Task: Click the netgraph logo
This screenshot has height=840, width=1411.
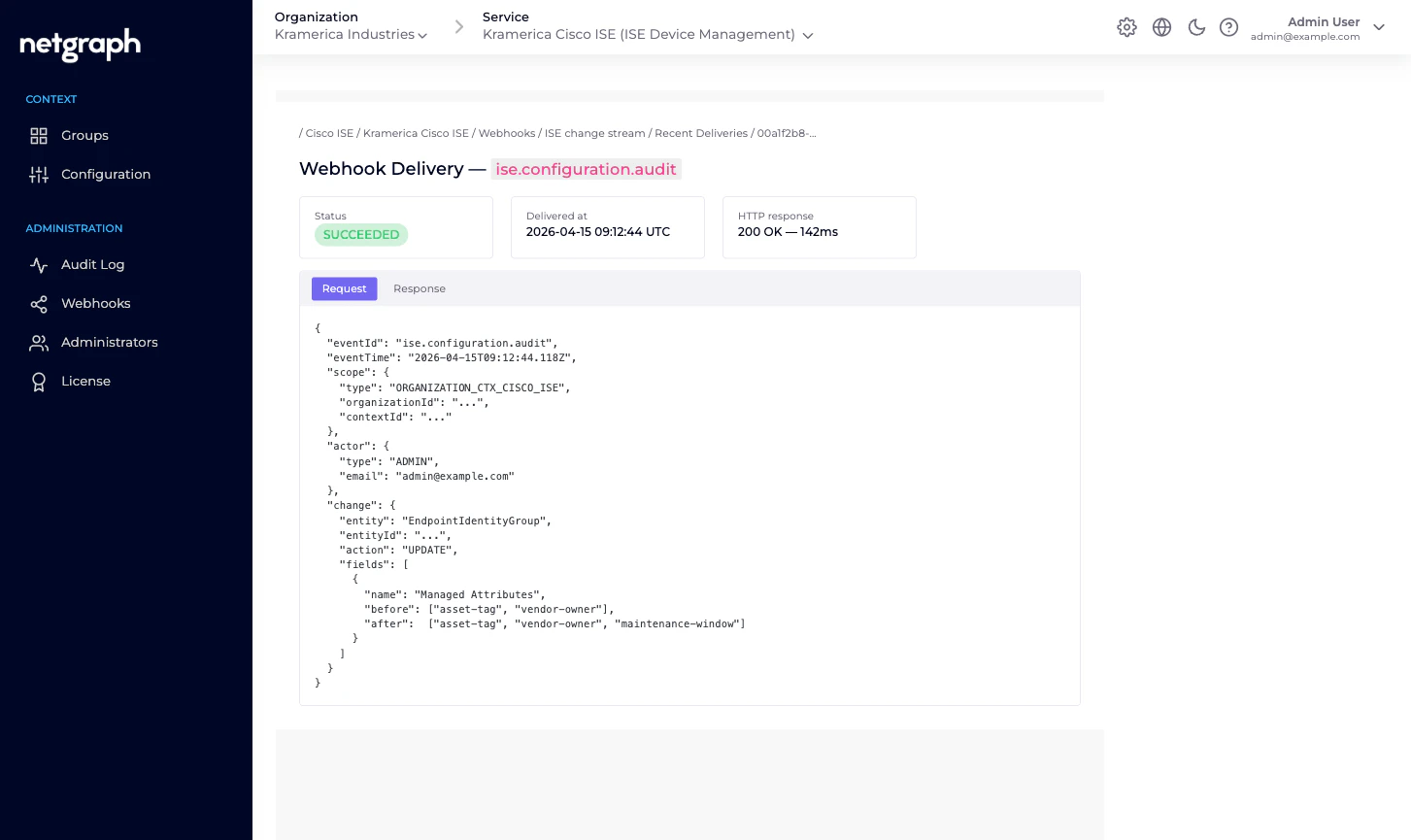Action: click(x=78, y=45)
